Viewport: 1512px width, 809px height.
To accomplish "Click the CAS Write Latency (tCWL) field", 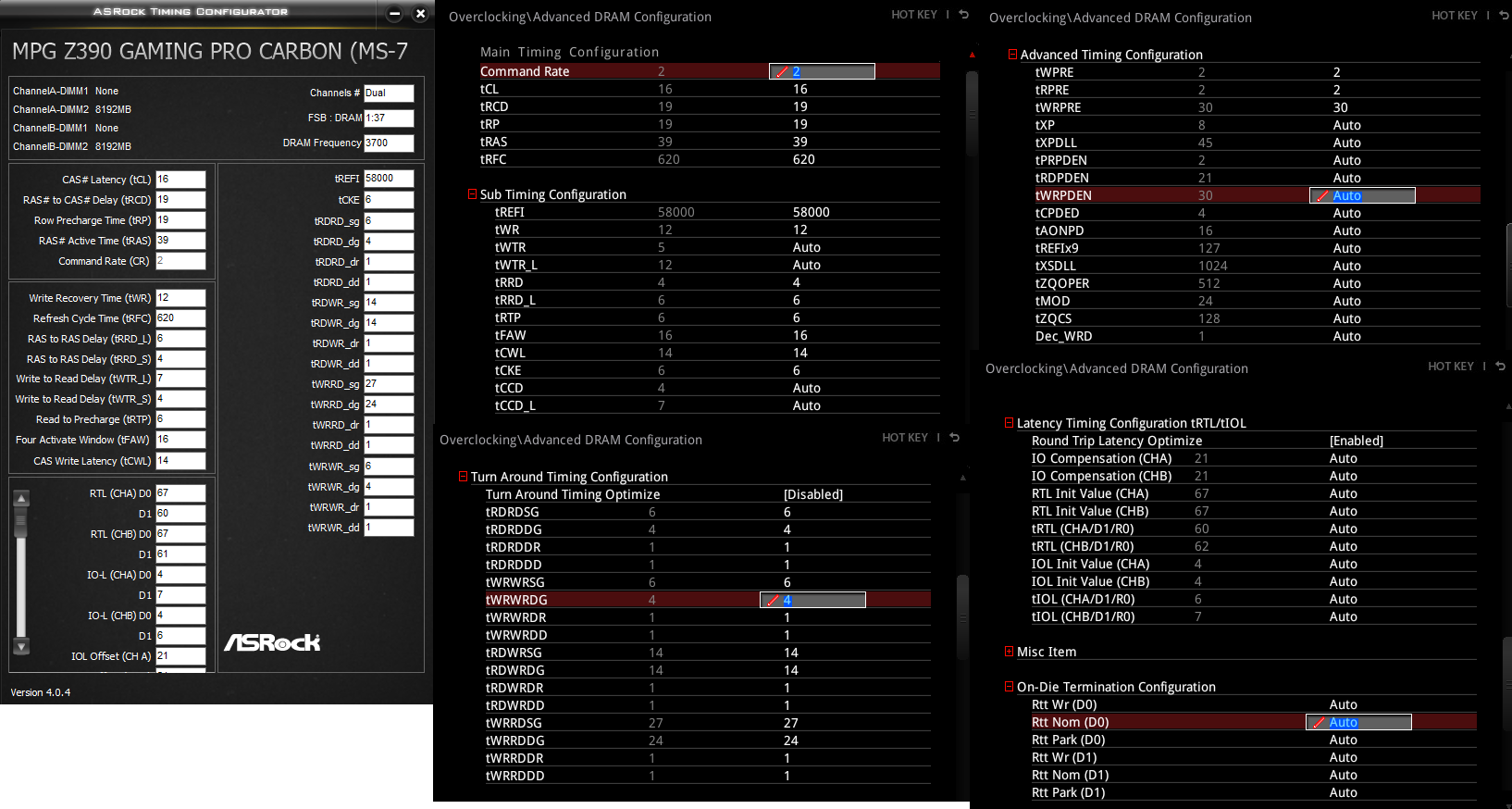I will 180,460.
